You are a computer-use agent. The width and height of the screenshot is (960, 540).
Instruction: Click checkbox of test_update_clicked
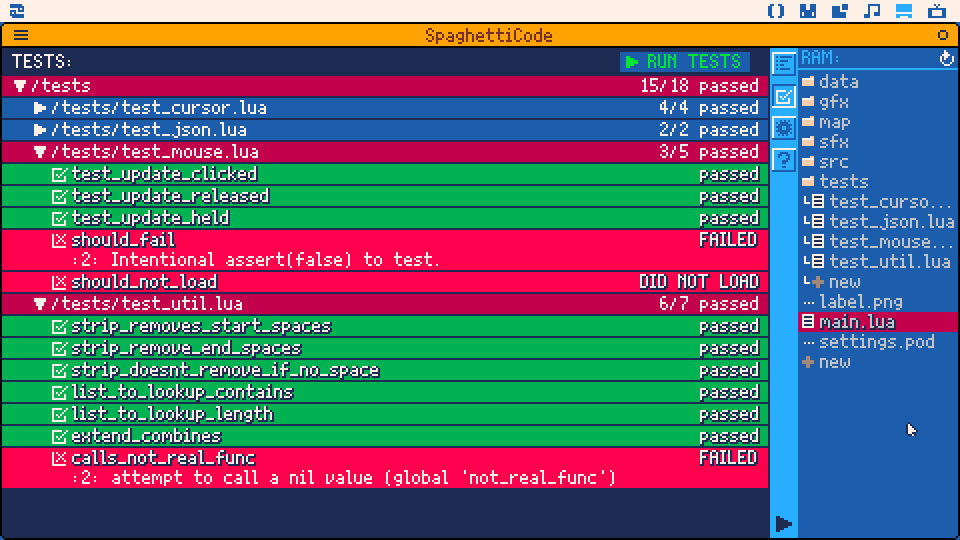tap(59, 174)
